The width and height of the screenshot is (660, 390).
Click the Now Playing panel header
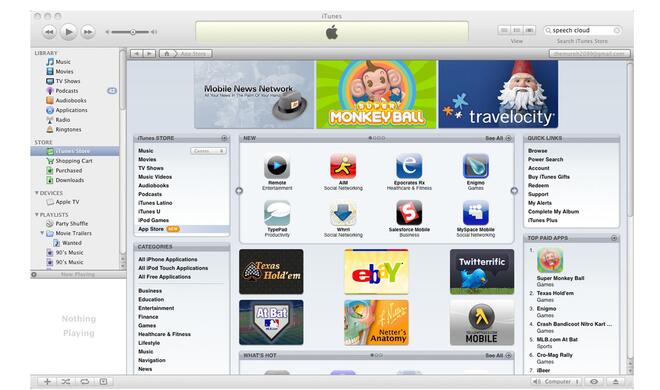point(78,275)
